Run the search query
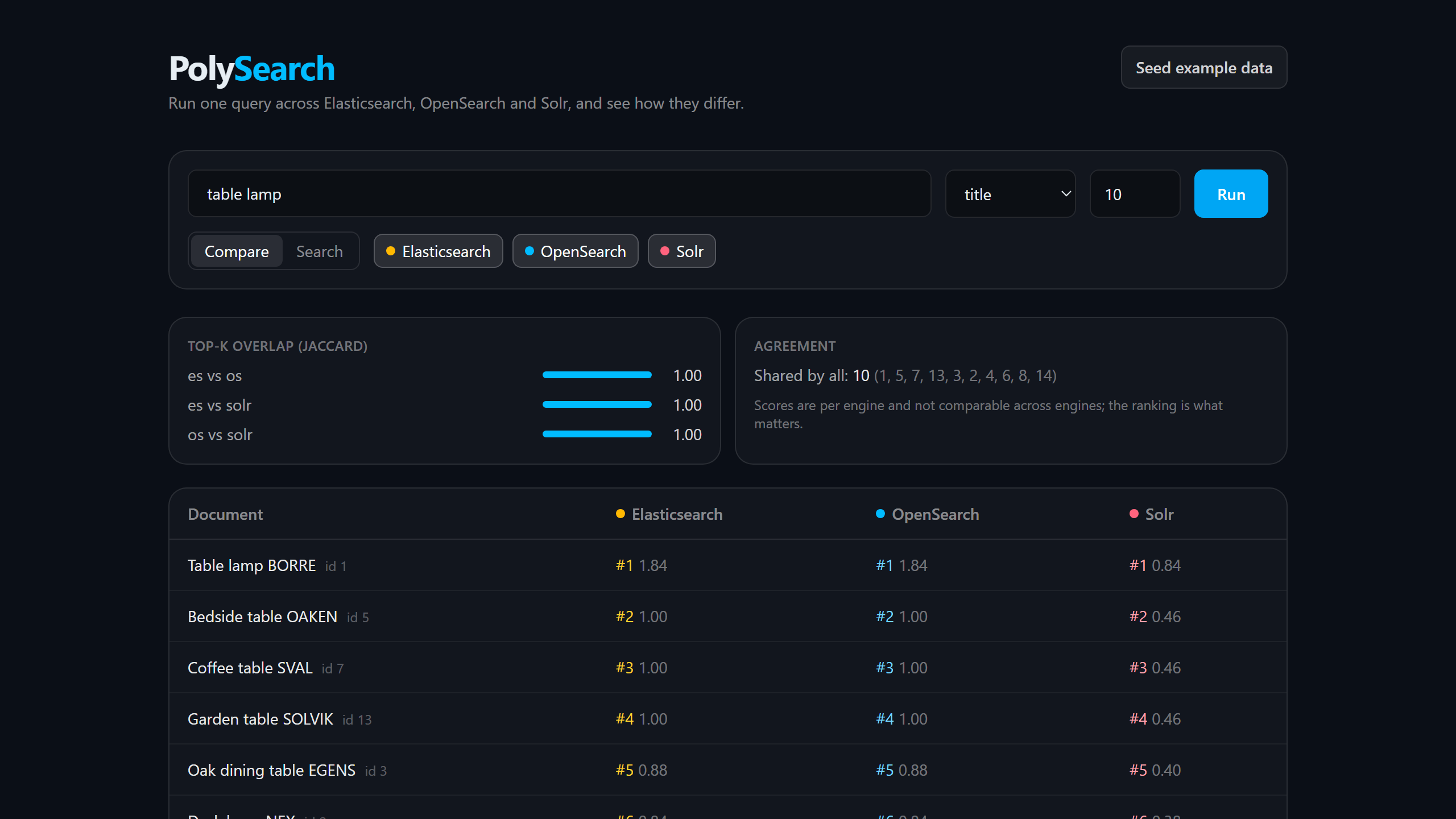Image resolution: width=1456 pixels, height=819 pixels. (1231, 194)
